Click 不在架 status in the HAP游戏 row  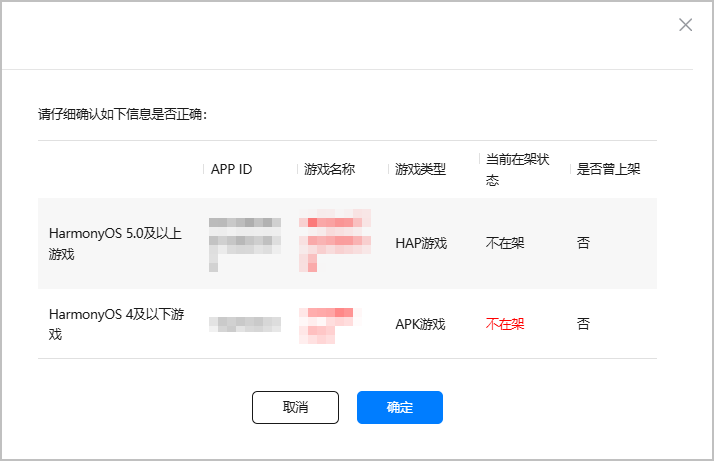[x=505, y=243]
